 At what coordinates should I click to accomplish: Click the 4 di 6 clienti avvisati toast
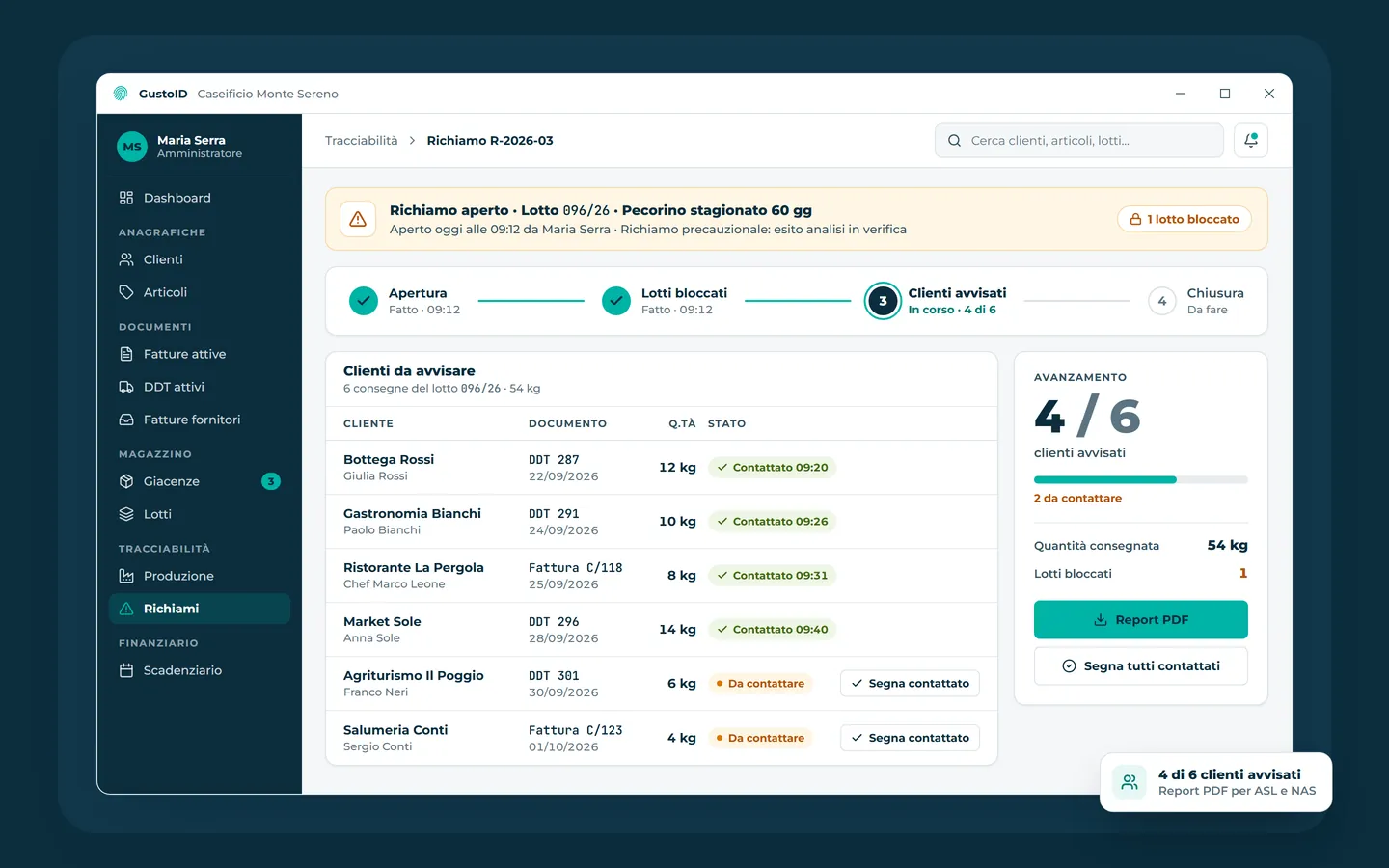(x=1216, y=782)
